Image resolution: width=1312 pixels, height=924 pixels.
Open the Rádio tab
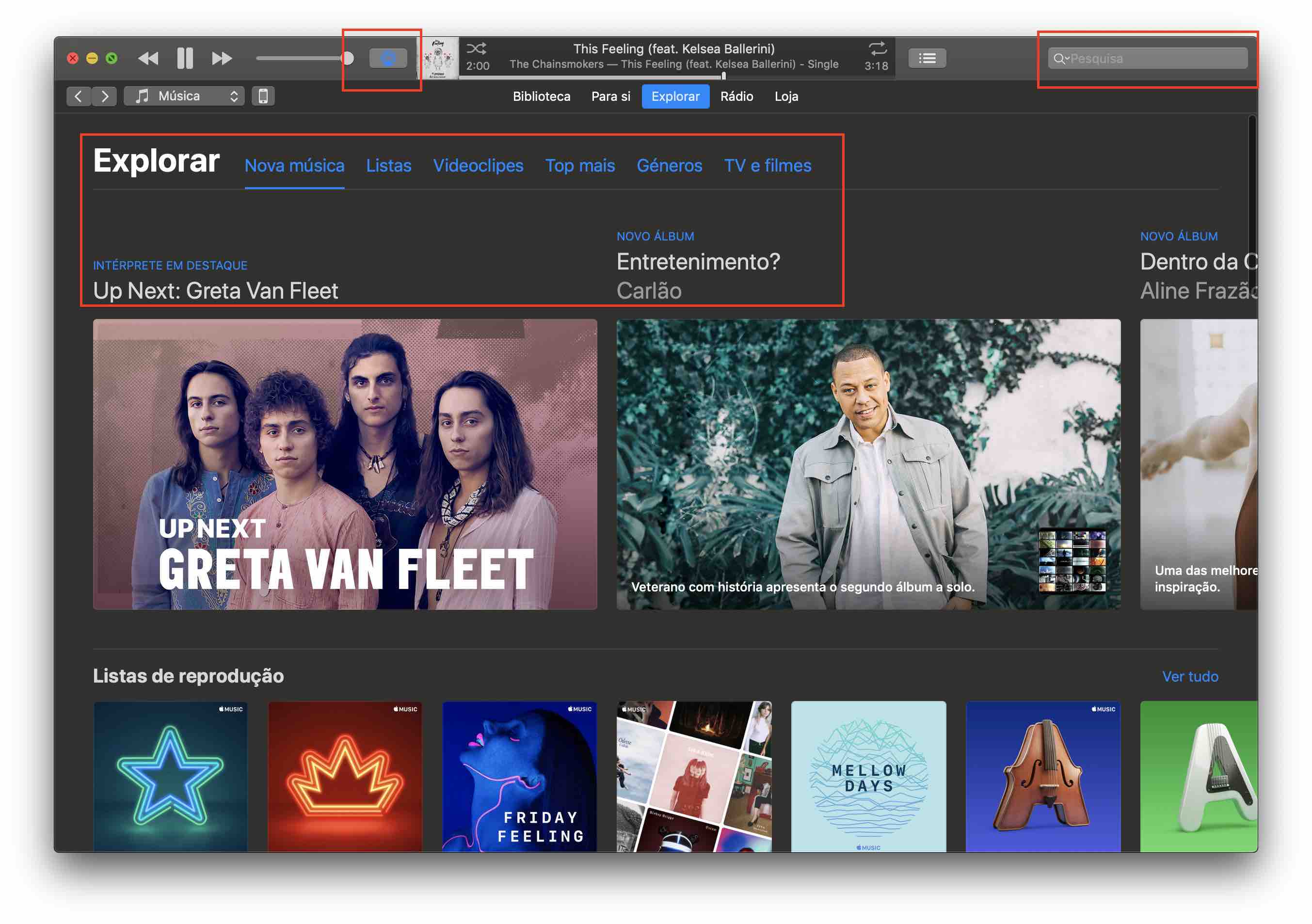736,96
